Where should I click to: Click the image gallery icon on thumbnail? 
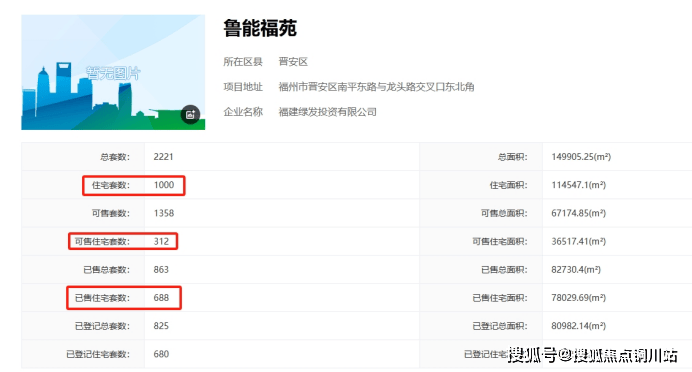[x=190, y=115]
